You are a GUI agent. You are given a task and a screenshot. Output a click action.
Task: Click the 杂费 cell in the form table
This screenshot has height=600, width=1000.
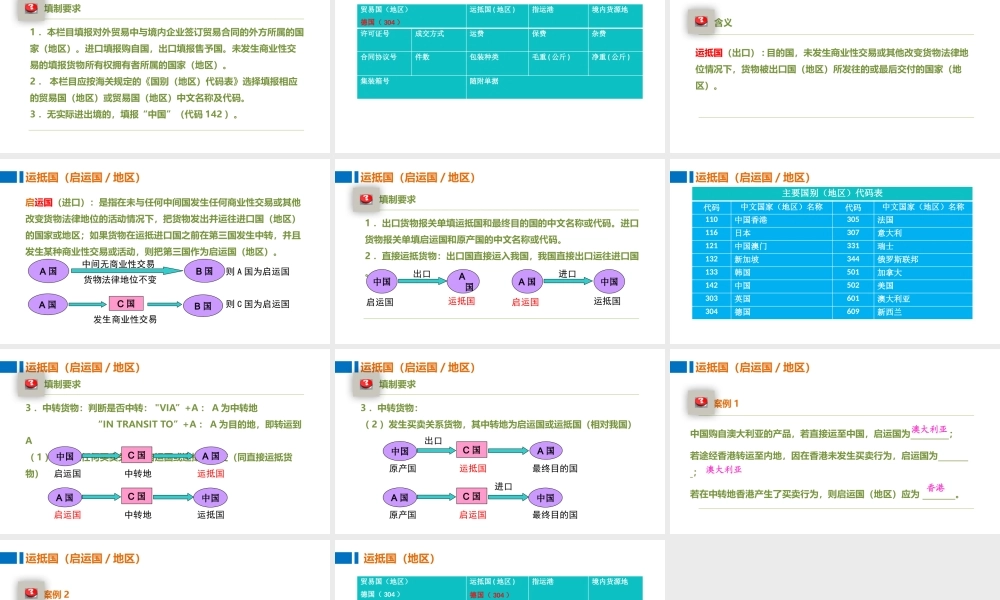tap(615, 39)
